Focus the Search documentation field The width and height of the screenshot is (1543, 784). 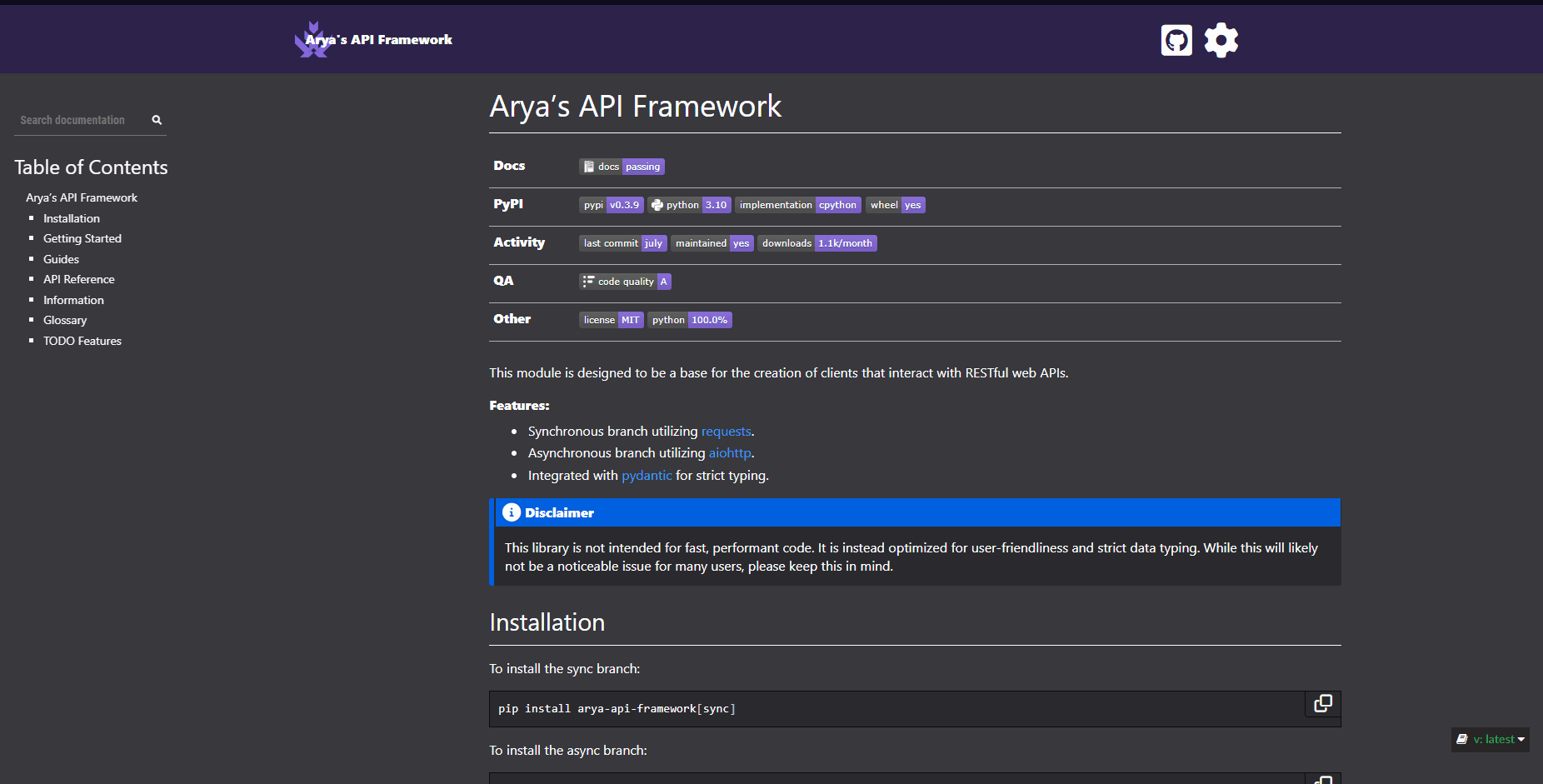pyautogui.click(x=82, y=120)
